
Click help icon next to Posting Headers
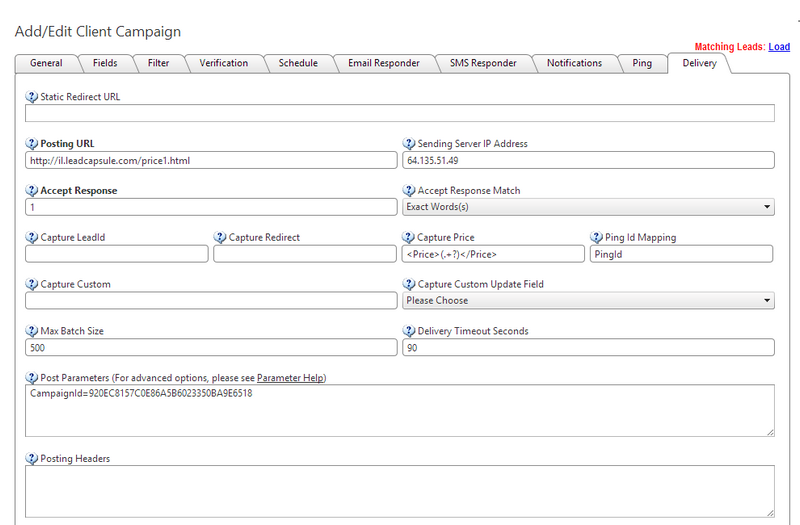point(32,459)
